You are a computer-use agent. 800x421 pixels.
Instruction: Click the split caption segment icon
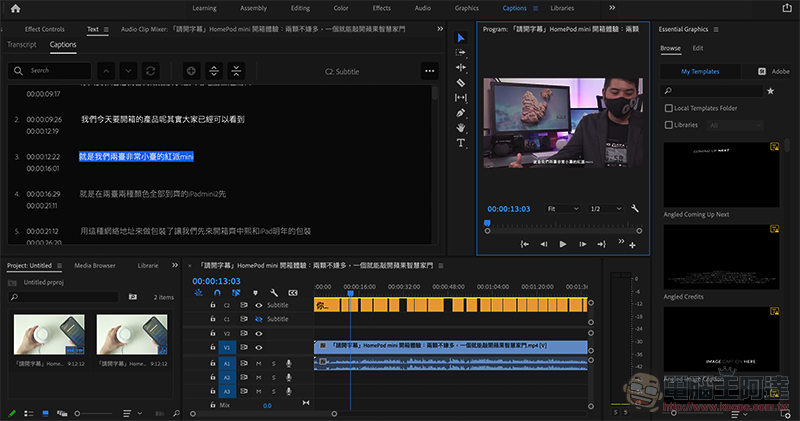click(213, 71)
